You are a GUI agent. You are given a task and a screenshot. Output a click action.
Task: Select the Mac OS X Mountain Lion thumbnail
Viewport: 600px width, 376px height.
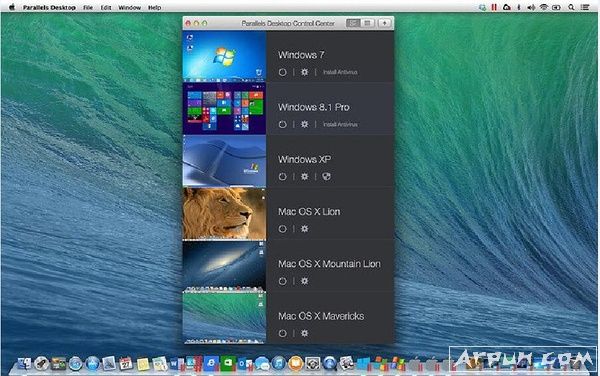(x=224, y=265)
